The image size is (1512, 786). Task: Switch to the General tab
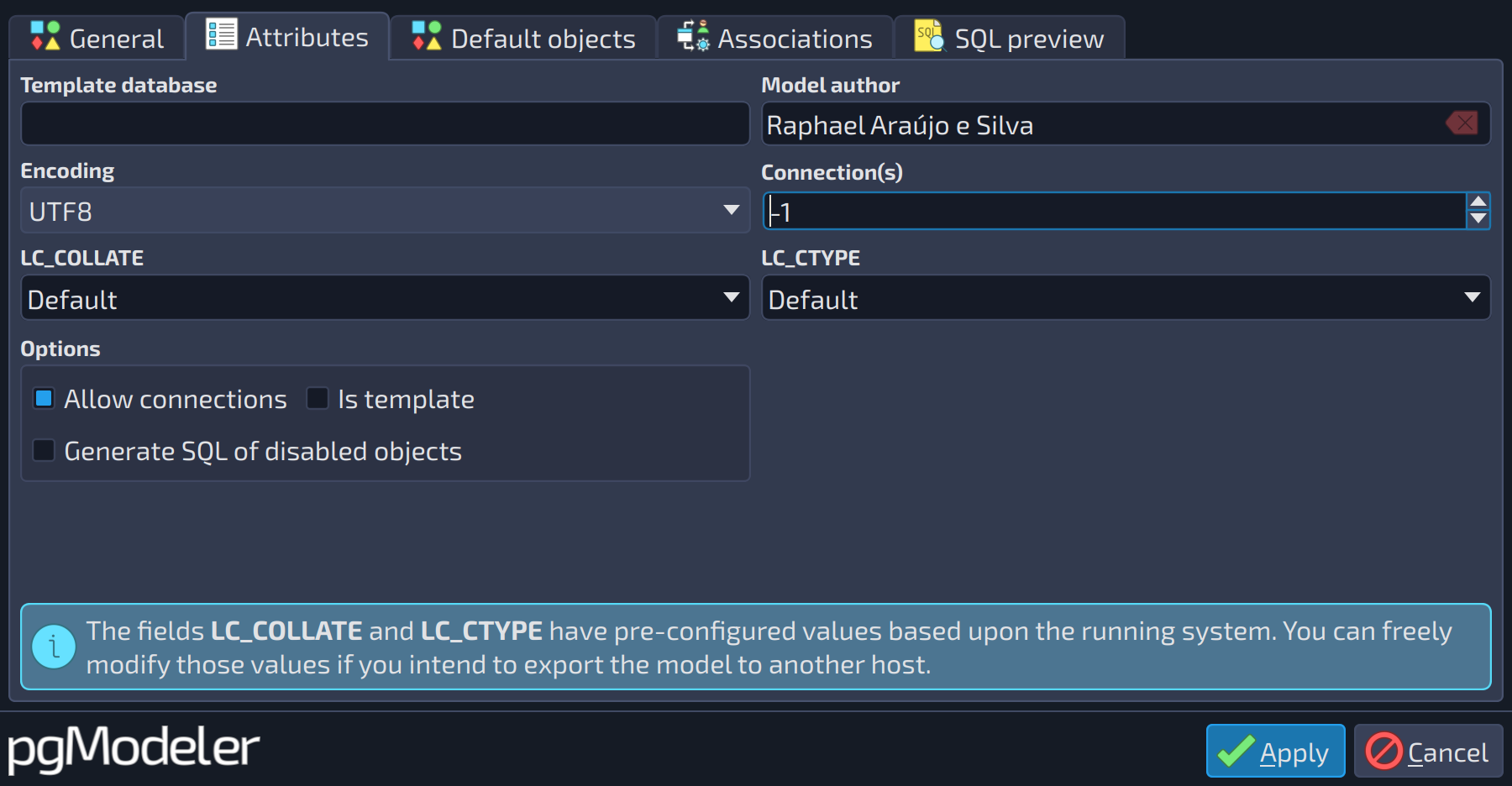97,38
